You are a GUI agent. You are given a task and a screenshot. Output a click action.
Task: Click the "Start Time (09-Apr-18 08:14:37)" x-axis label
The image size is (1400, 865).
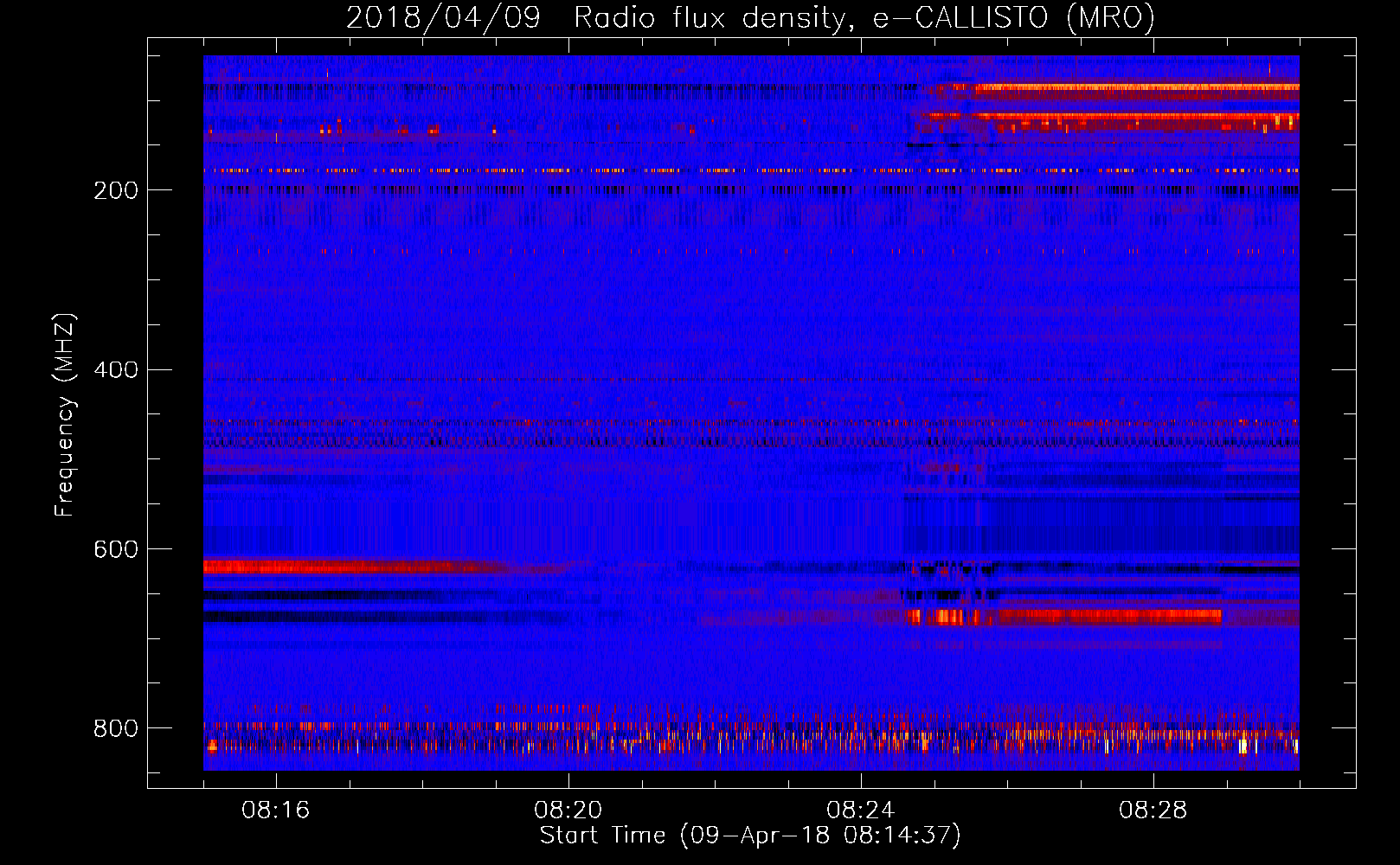click(750, 836)
